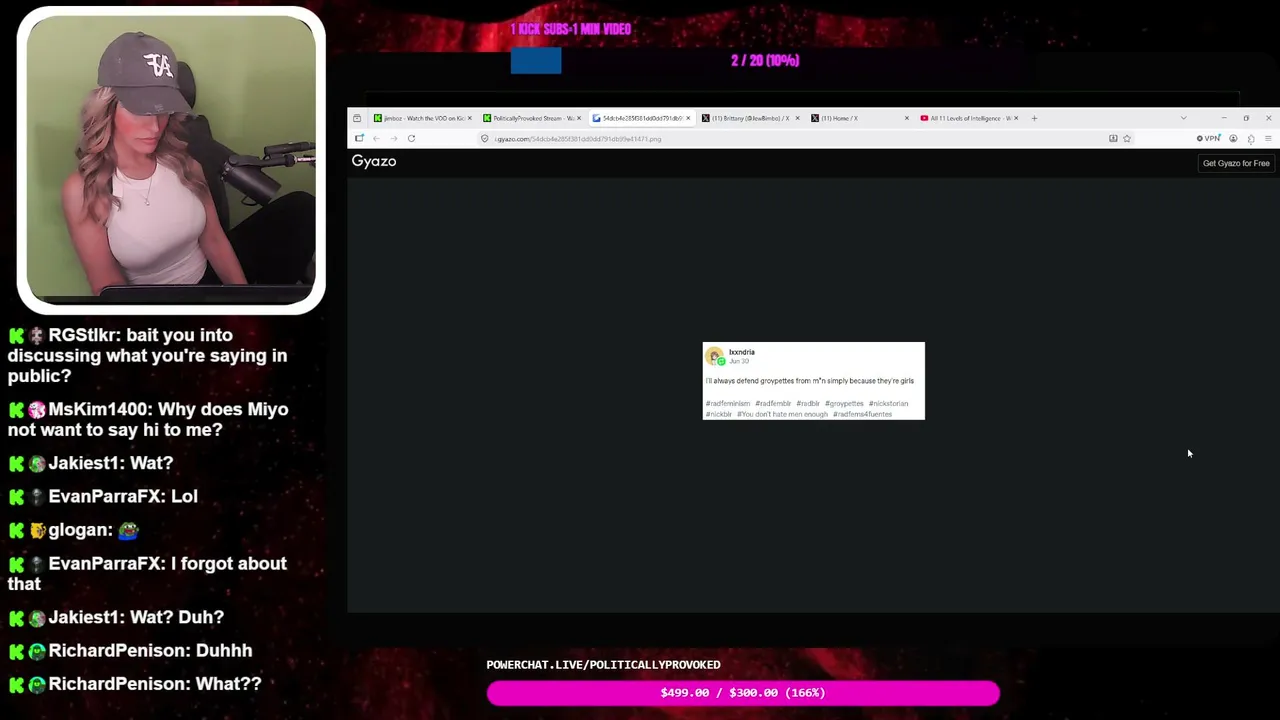Open the extensions puzzle icon
The image size is (1280, 720).
click(1251, 139)
